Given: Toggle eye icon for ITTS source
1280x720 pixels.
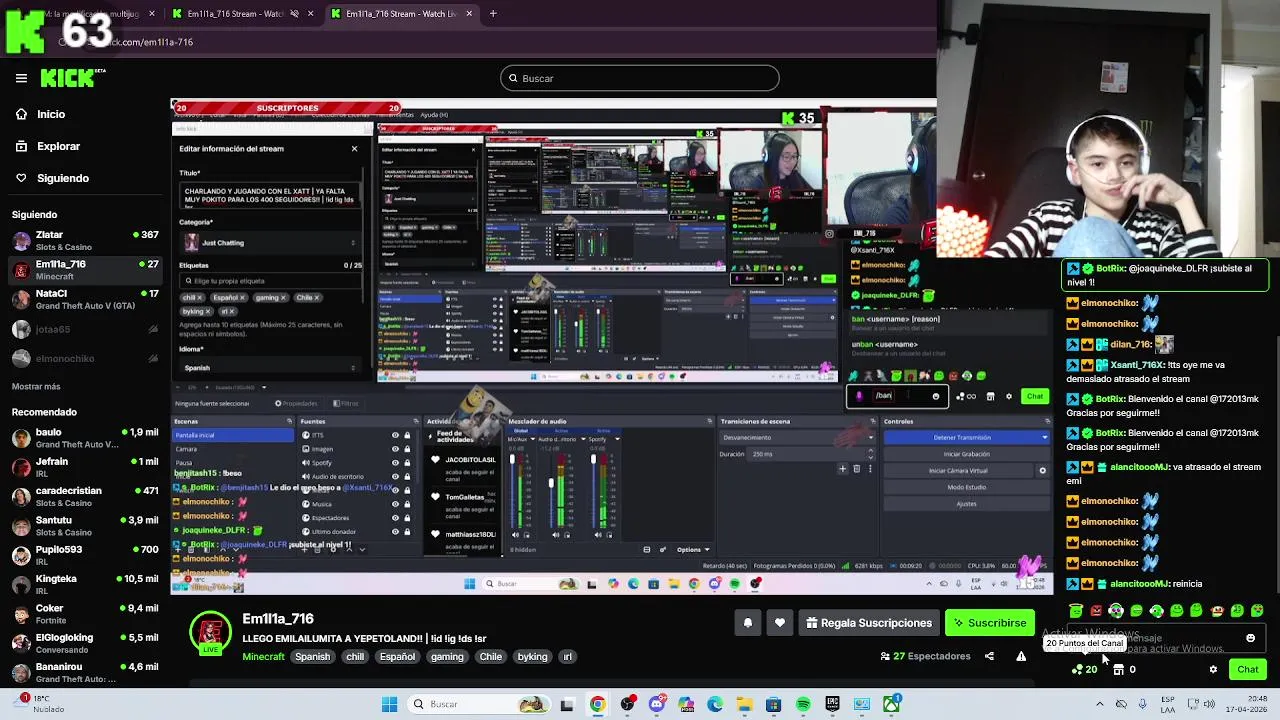Looking at the screenshot, I should point(395,435).
